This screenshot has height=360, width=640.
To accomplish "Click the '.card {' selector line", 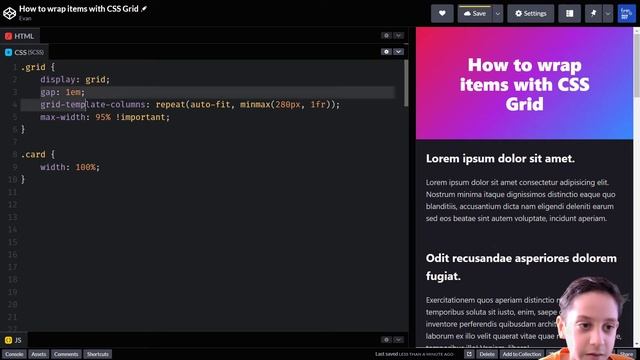I will [x=38, y=154].
